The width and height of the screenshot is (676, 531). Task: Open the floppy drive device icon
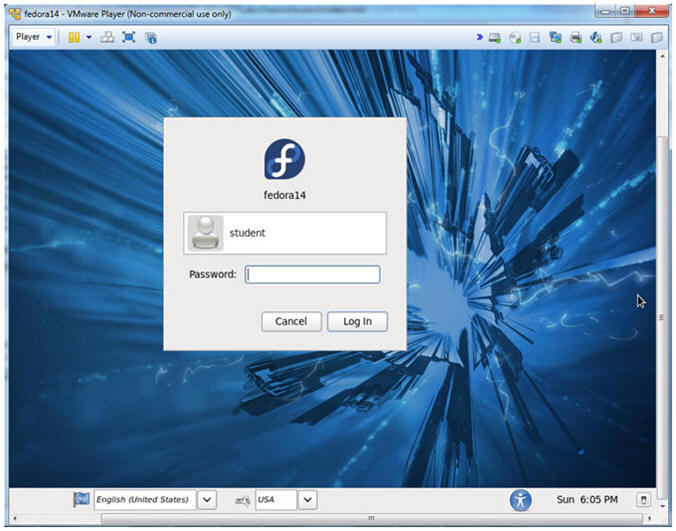(535, 38)
